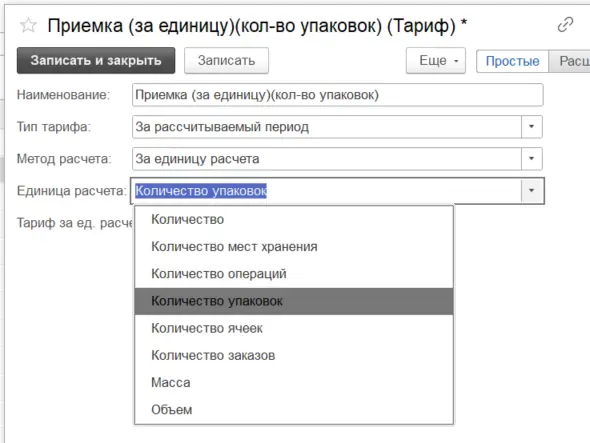Screen dimensions: 590x443
Task: Click the Тариф за ед. расчета label
Action: click(75, 223)
